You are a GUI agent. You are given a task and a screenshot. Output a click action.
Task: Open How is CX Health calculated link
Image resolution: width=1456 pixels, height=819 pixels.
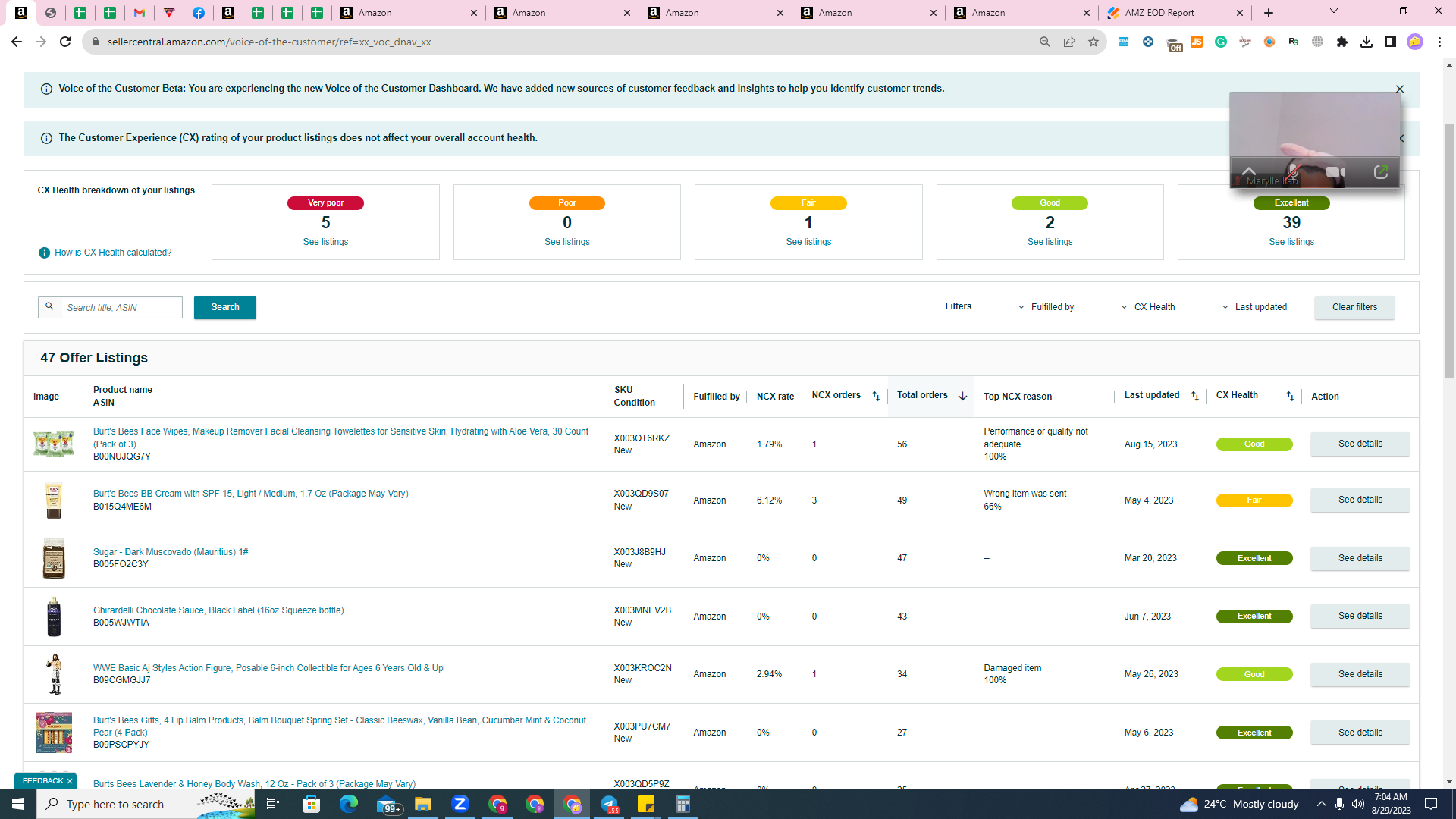click(x=113, y=253)
